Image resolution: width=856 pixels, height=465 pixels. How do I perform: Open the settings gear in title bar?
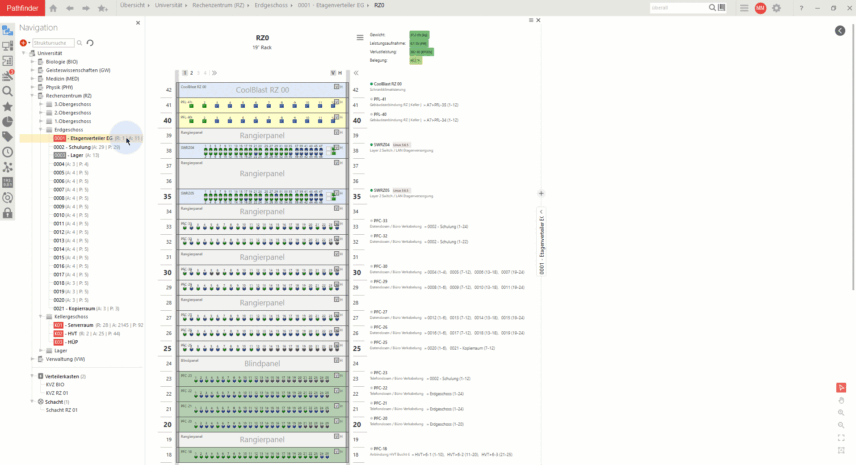click(776, 7)
